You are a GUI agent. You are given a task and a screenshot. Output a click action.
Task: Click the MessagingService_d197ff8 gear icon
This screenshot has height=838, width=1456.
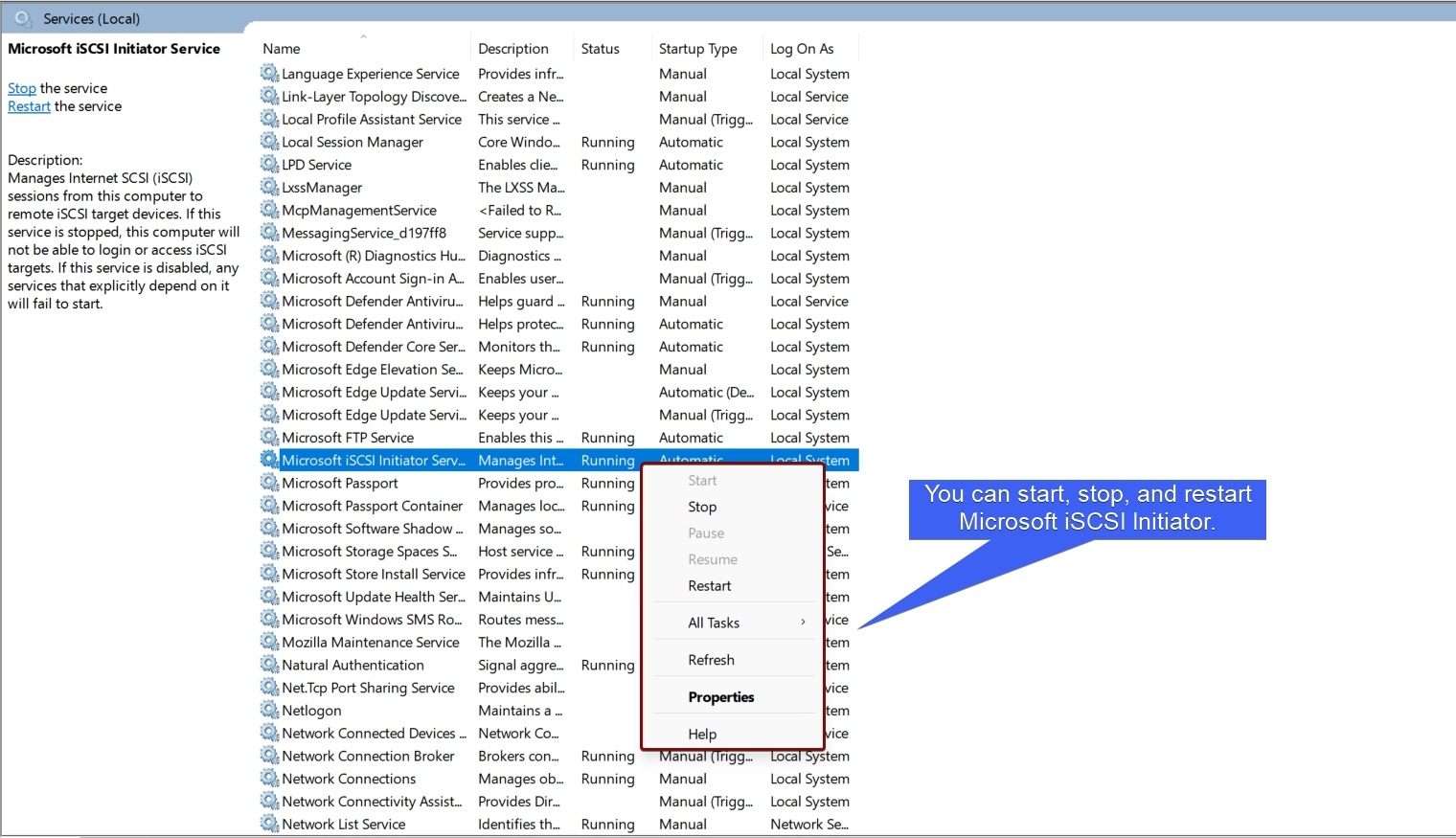click(x=269, y=233)
